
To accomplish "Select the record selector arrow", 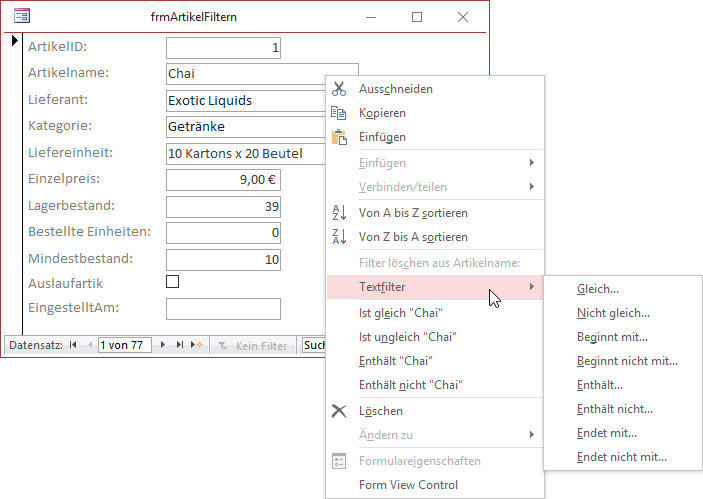I will pyautogui.click(x=14, y=40).
